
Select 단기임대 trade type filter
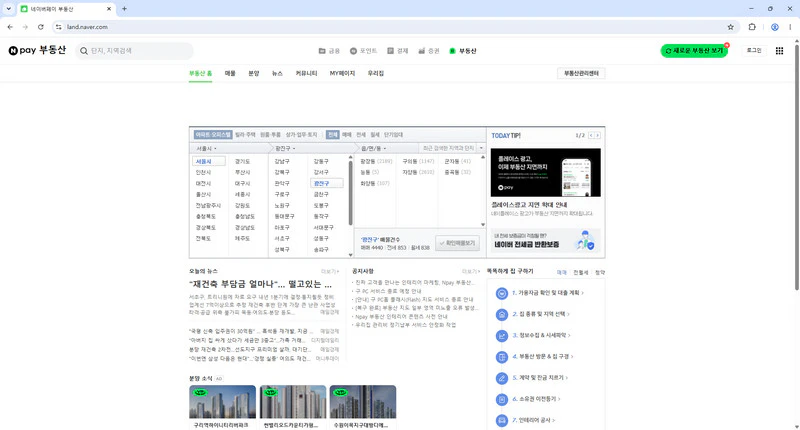pyautogui.click(x=393, y=135)
